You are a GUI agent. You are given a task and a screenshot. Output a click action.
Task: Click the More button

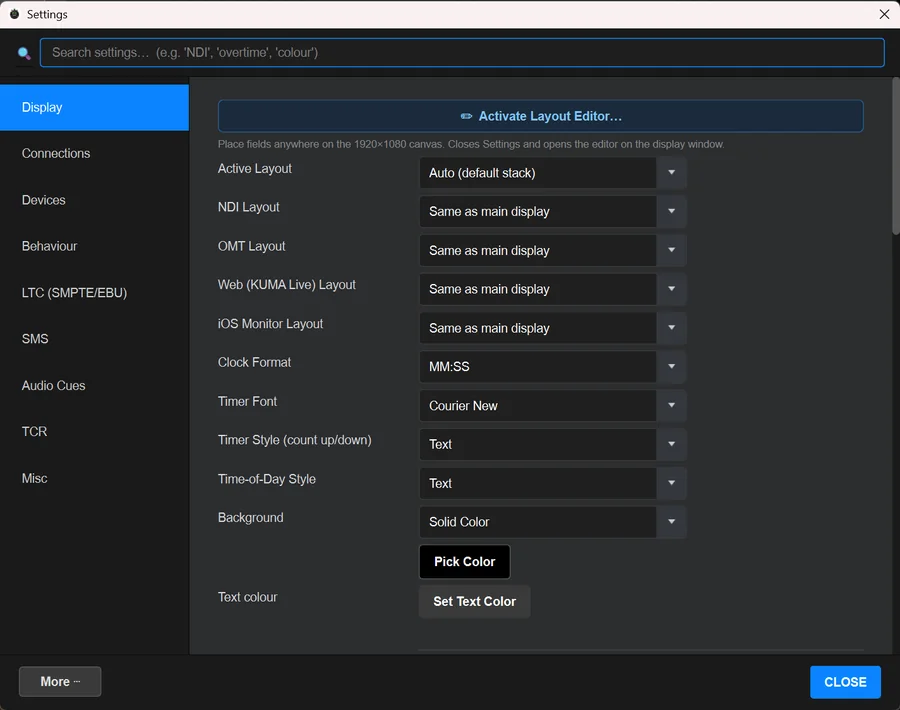pos(60,681)
